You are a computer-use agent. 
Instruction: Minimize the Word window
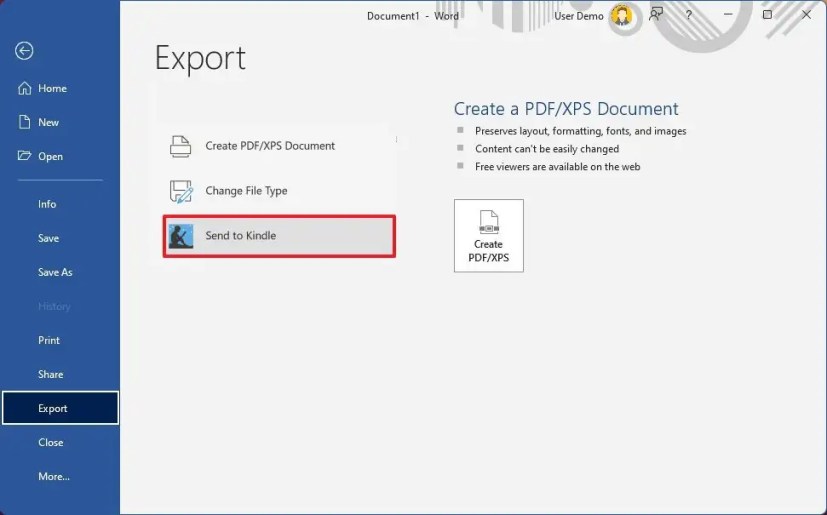tap(728, 15)
